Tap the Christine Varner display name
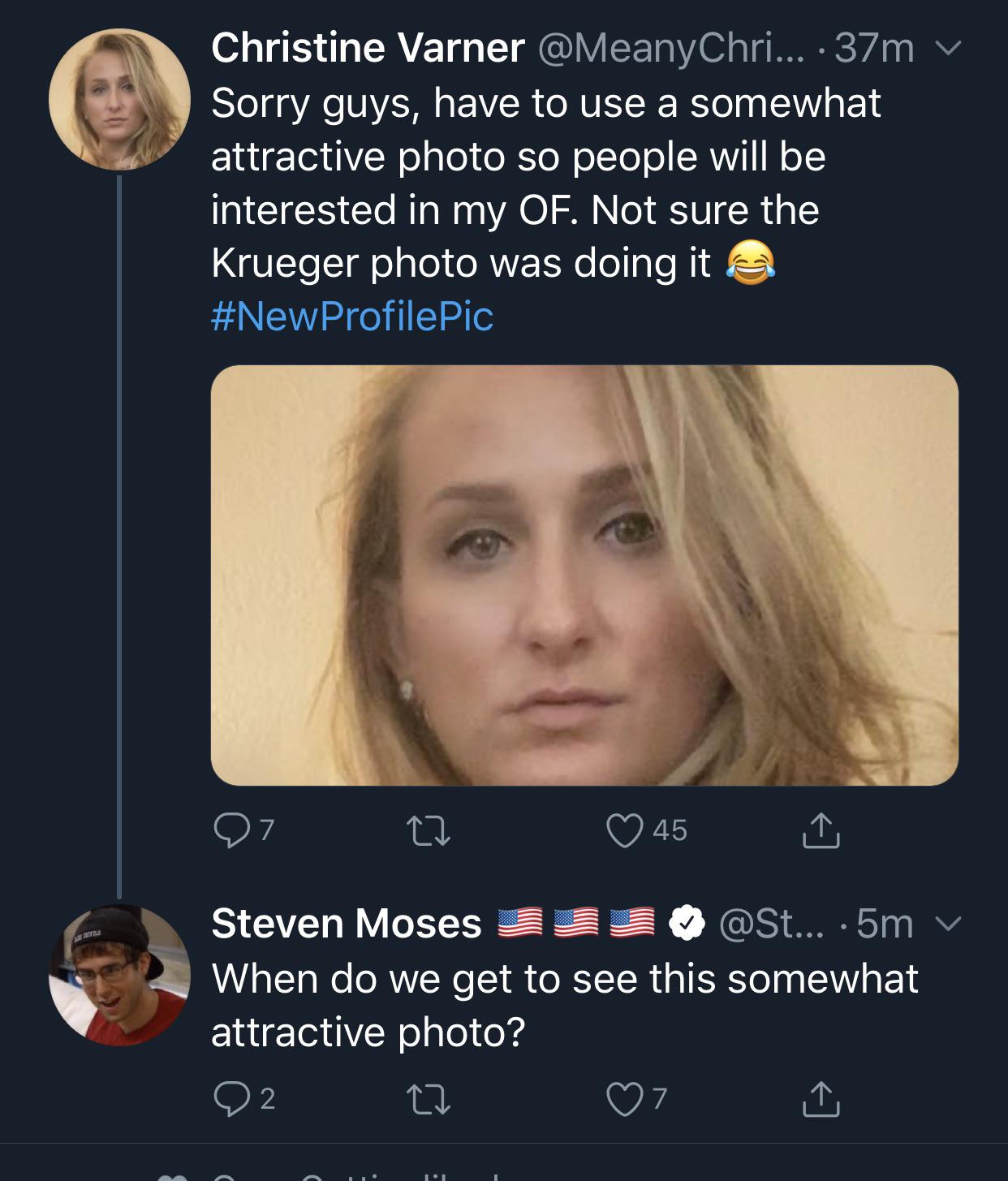This screenshot has height=1181, width=1008. click(367, 48)
